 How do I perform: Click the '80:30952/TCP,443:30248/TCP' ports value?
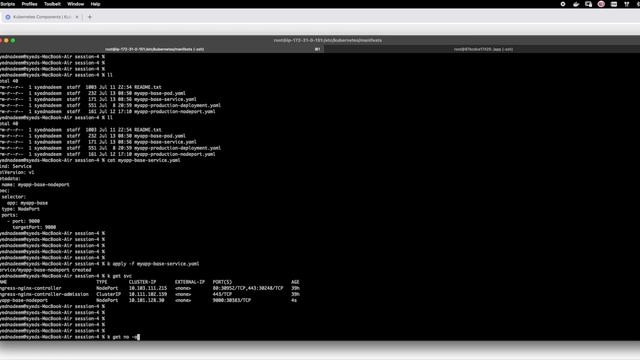tap(248, 289)
